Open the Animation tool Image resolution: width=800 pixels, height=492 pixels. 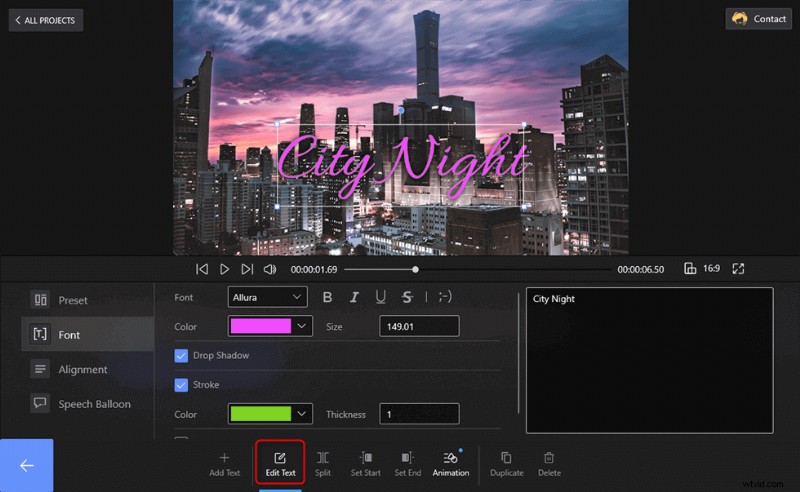(451, 464)
